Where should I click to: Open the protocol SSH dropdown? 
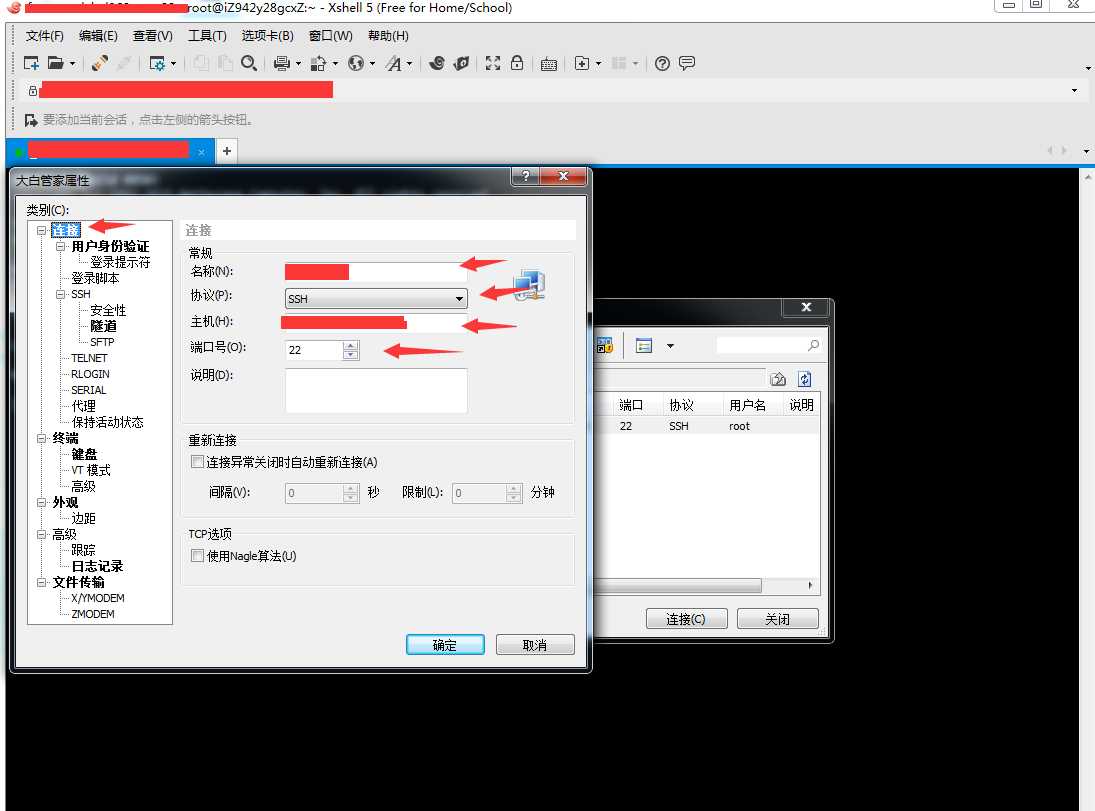(x=376, y=298)
